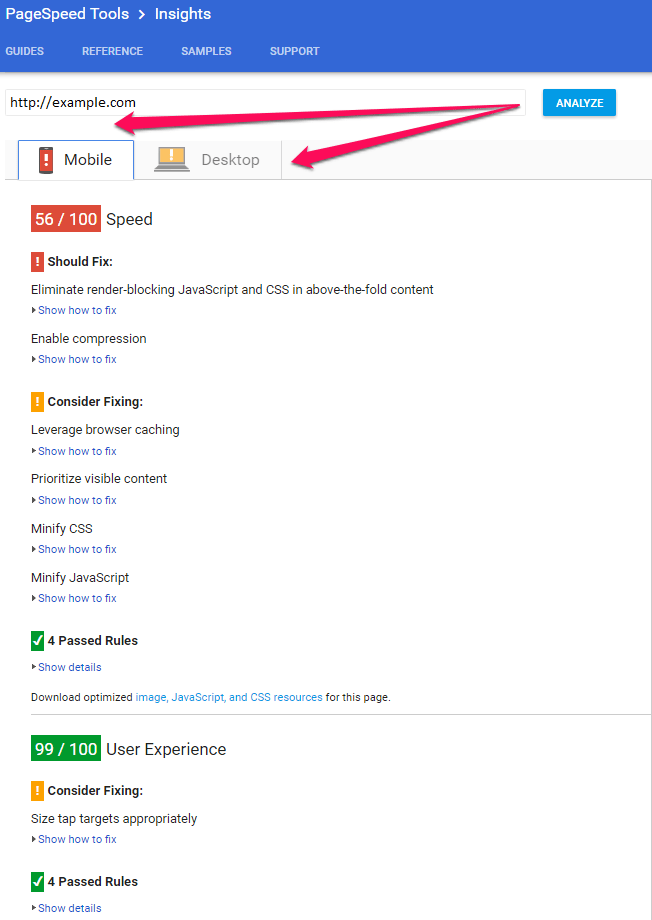Image resolution: width=652 pixels, height=920 pixels.
Task: Click the 'Leverage browser caching' rule text
Action: point(105,429)
